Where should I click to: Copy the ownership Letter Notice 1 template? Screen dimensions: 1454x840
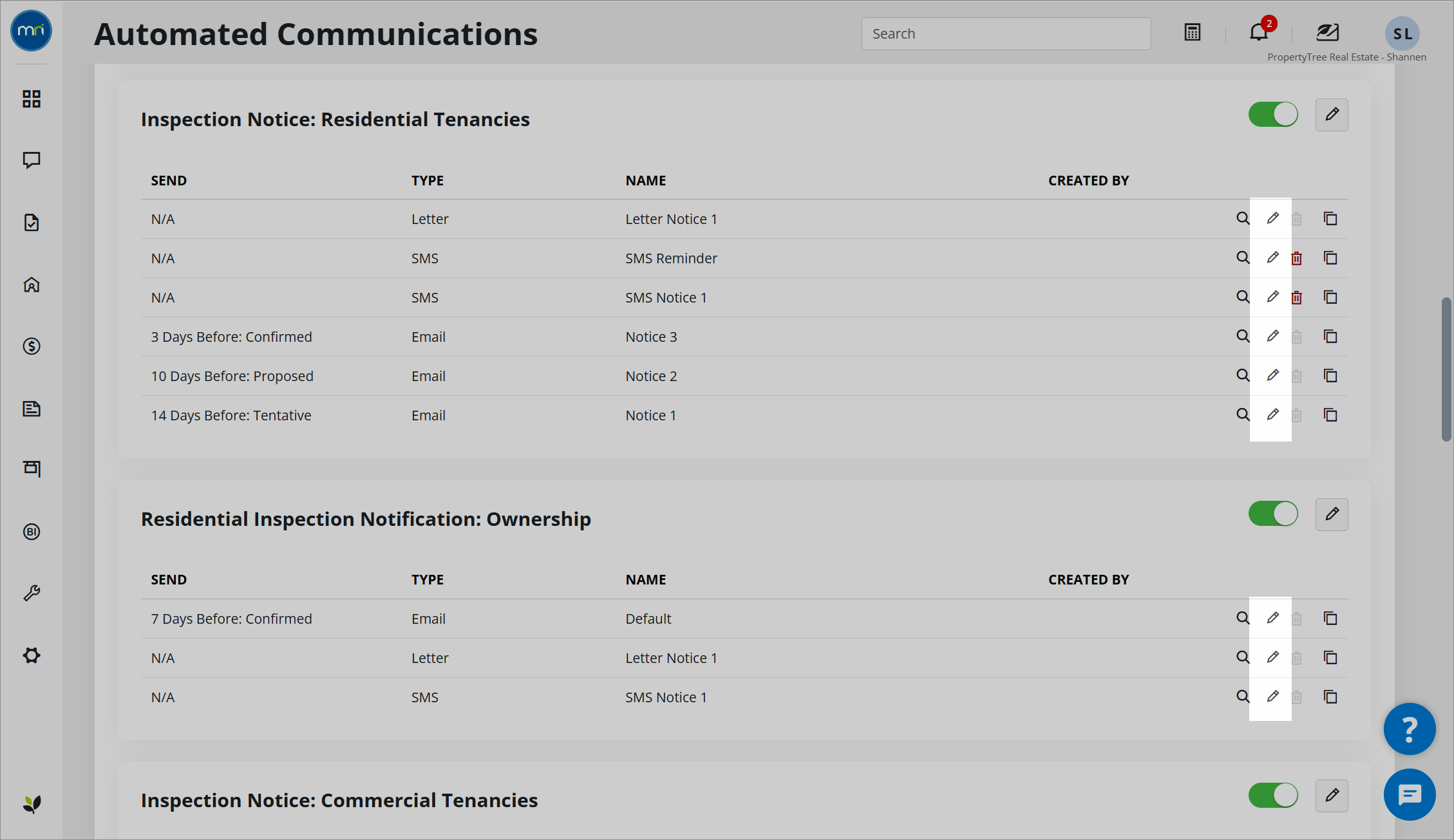(1330, 657)
